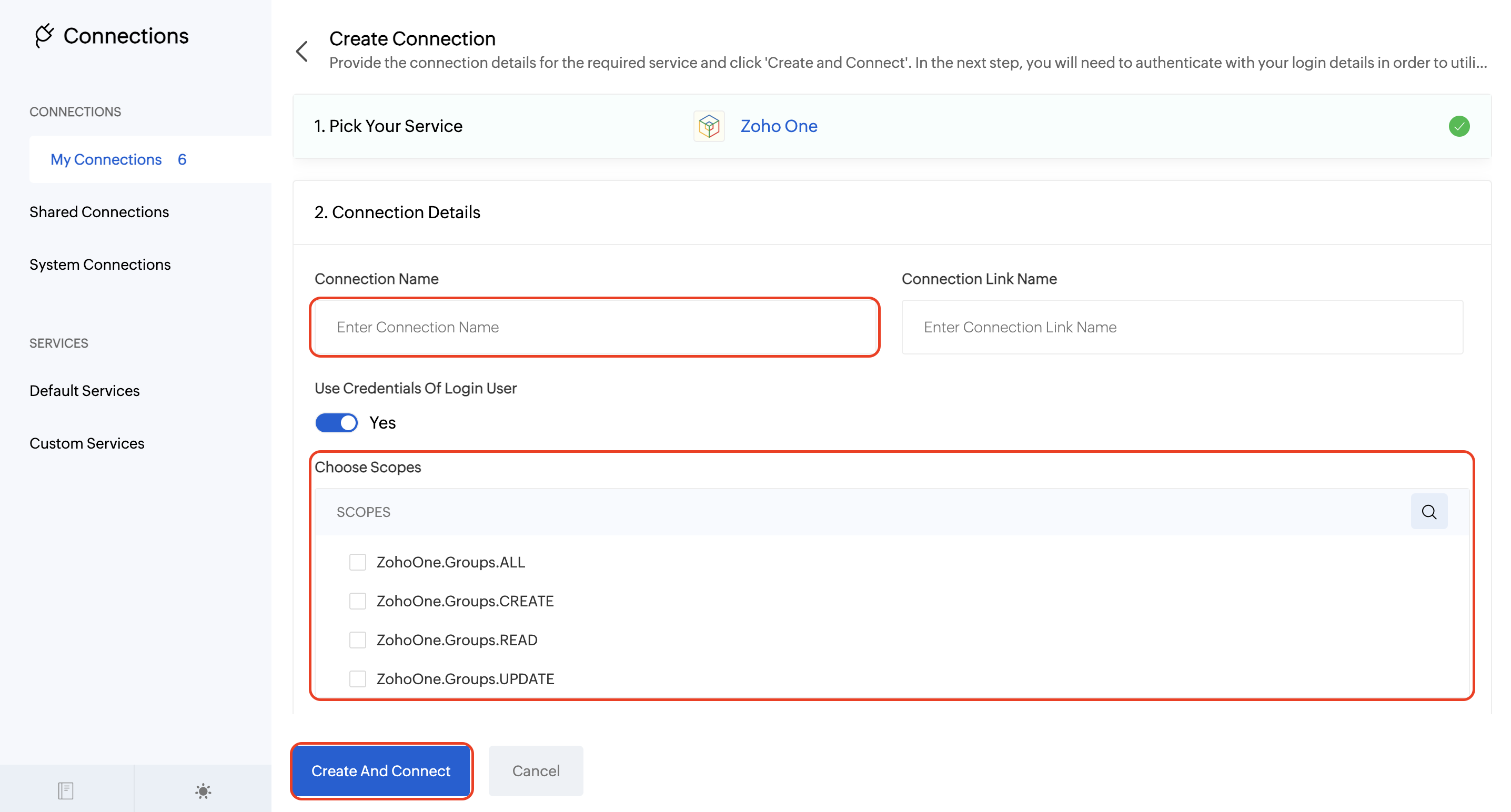This screenshot has width=1511, height=812.
Task: Tick the ZohoOne.Groups.READ scope
Action: (x=357, y=640)
